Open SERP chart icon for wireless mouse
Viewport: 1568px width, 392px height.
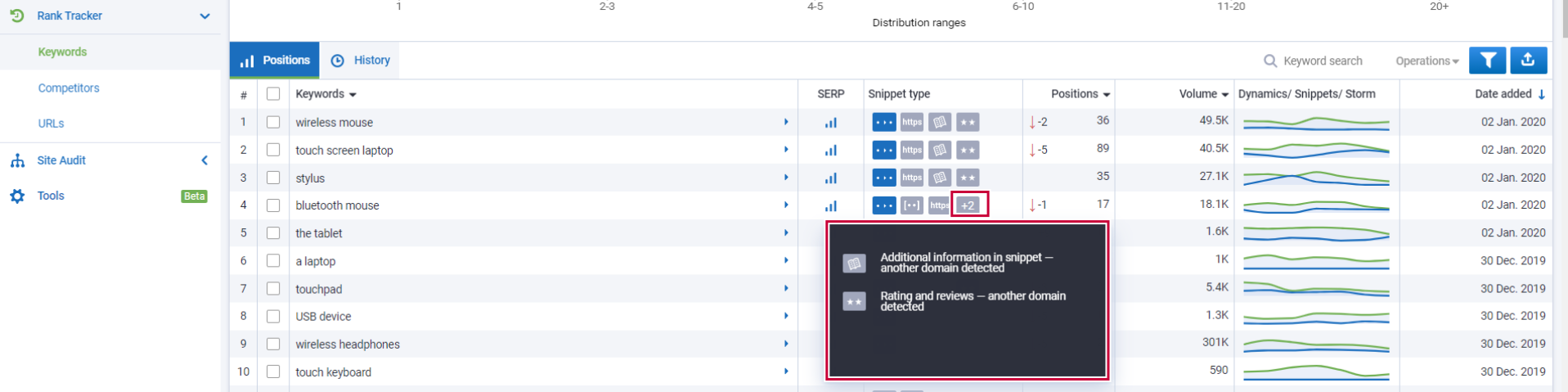pos(830,123)
